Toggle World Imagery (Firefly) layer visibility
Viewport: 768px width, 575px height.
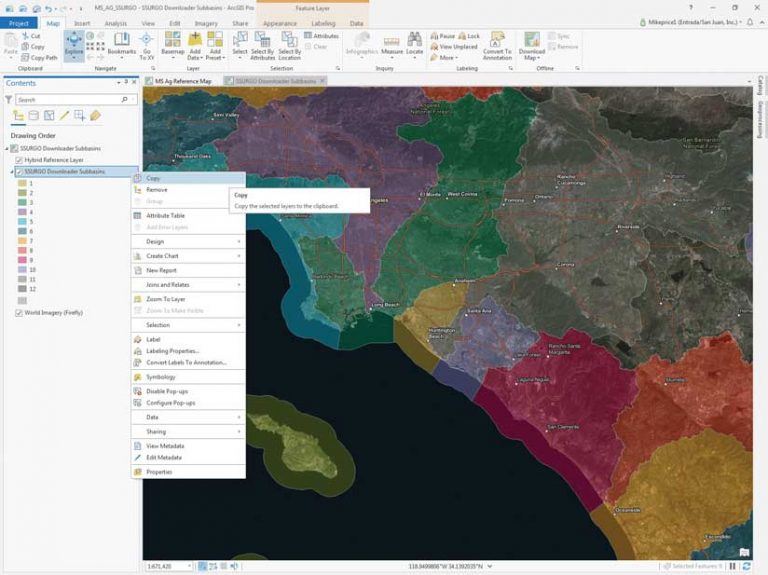click(20, 312)
